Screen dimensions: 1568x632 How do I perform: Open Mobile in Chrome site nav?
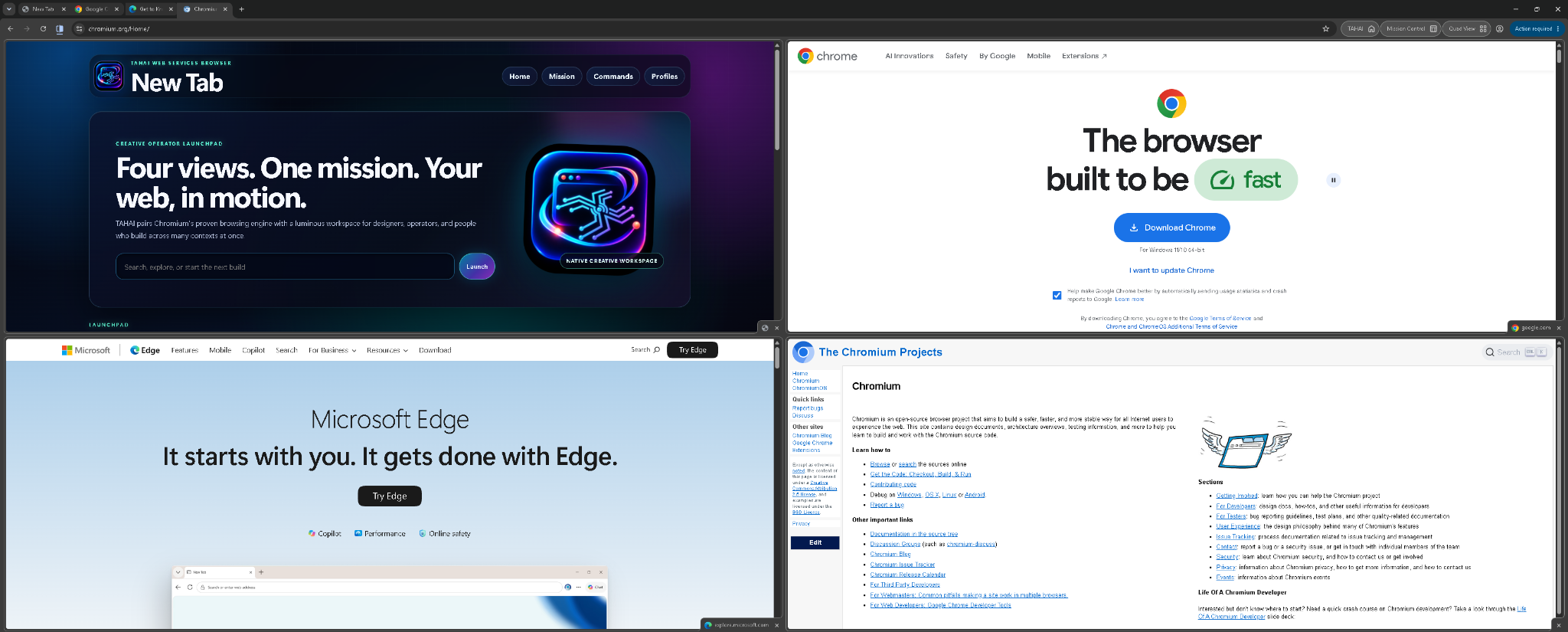point(1039,56)
